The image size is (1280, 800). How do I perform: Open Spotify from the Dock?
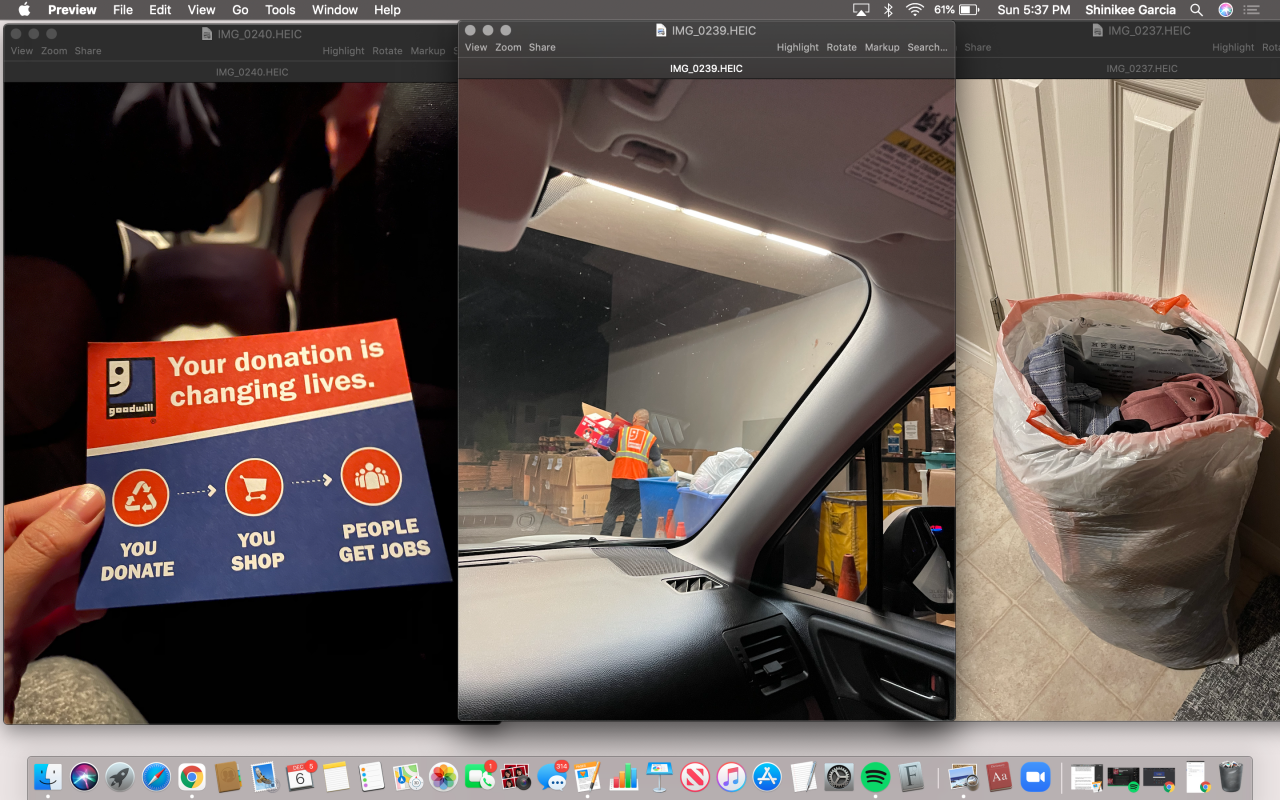(x=875, y=776)
